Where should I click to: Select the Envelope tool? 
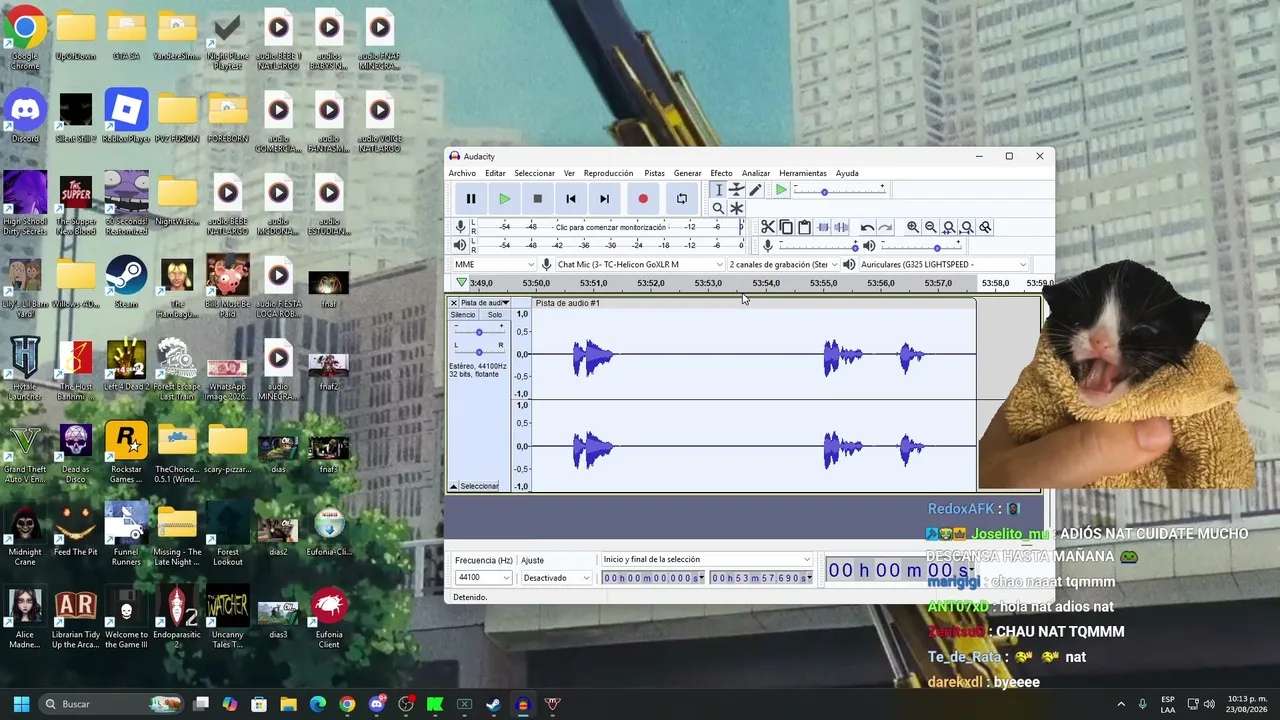[737, 190]
